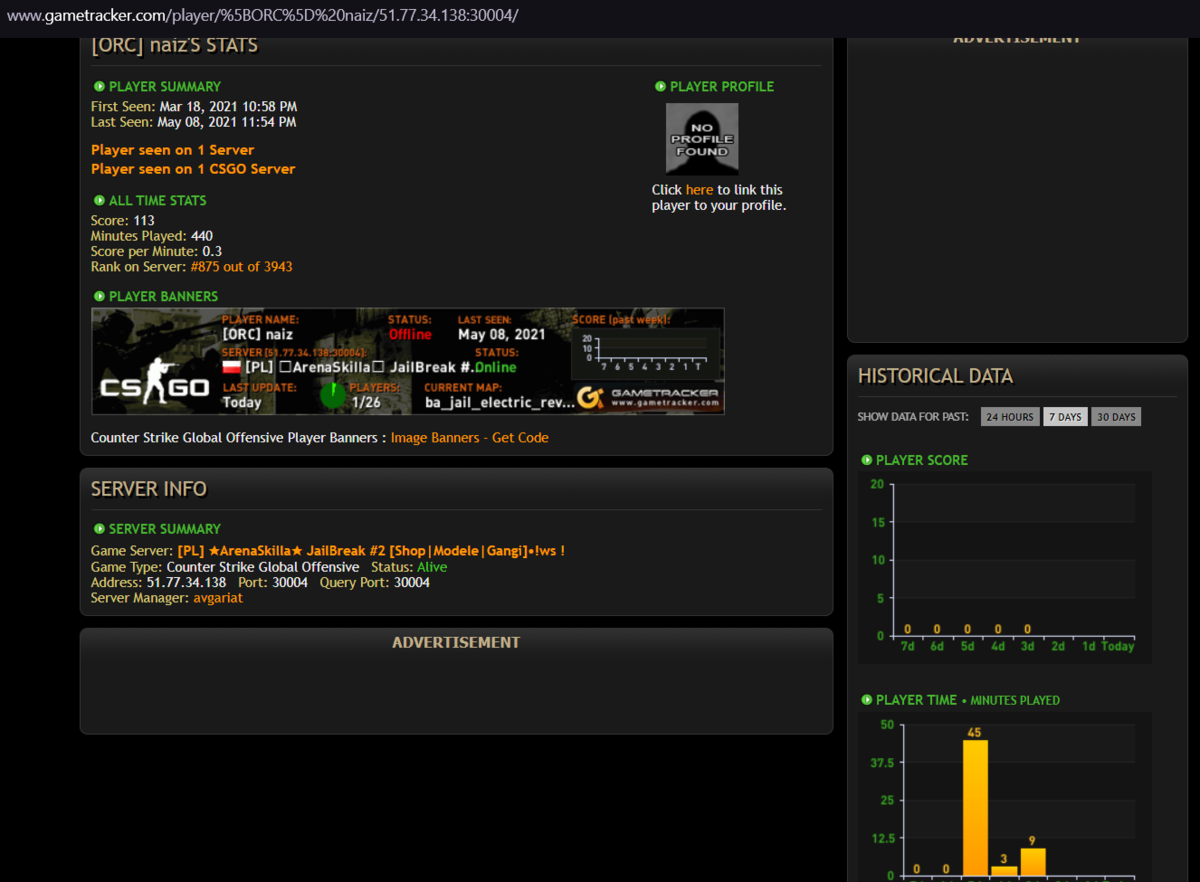Open Image Banners - Get Code link
Screen dimensions: 1200x882
469,438
